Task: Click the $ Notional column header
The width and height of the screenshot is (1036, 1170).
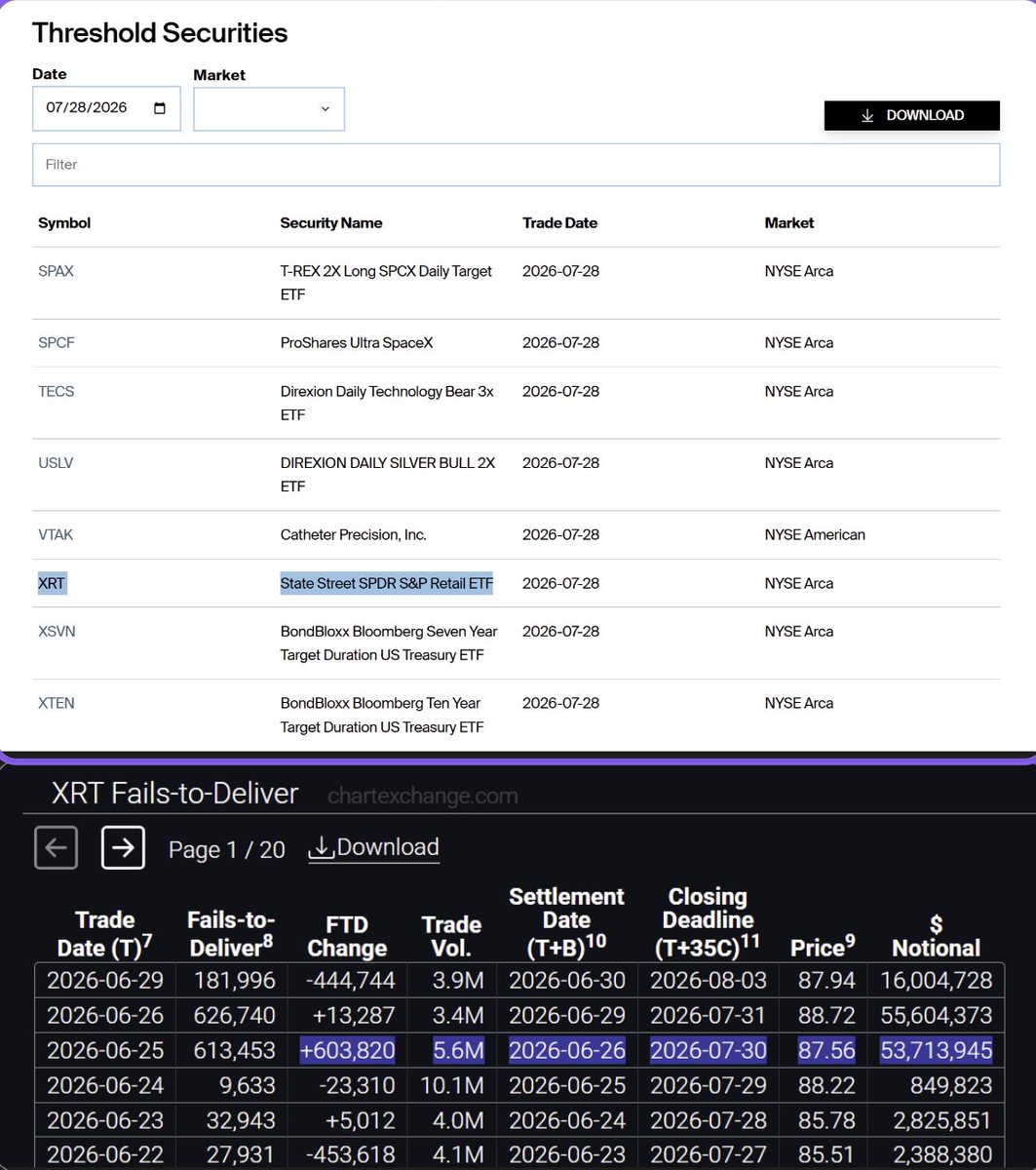Action: tap(937, 936)
